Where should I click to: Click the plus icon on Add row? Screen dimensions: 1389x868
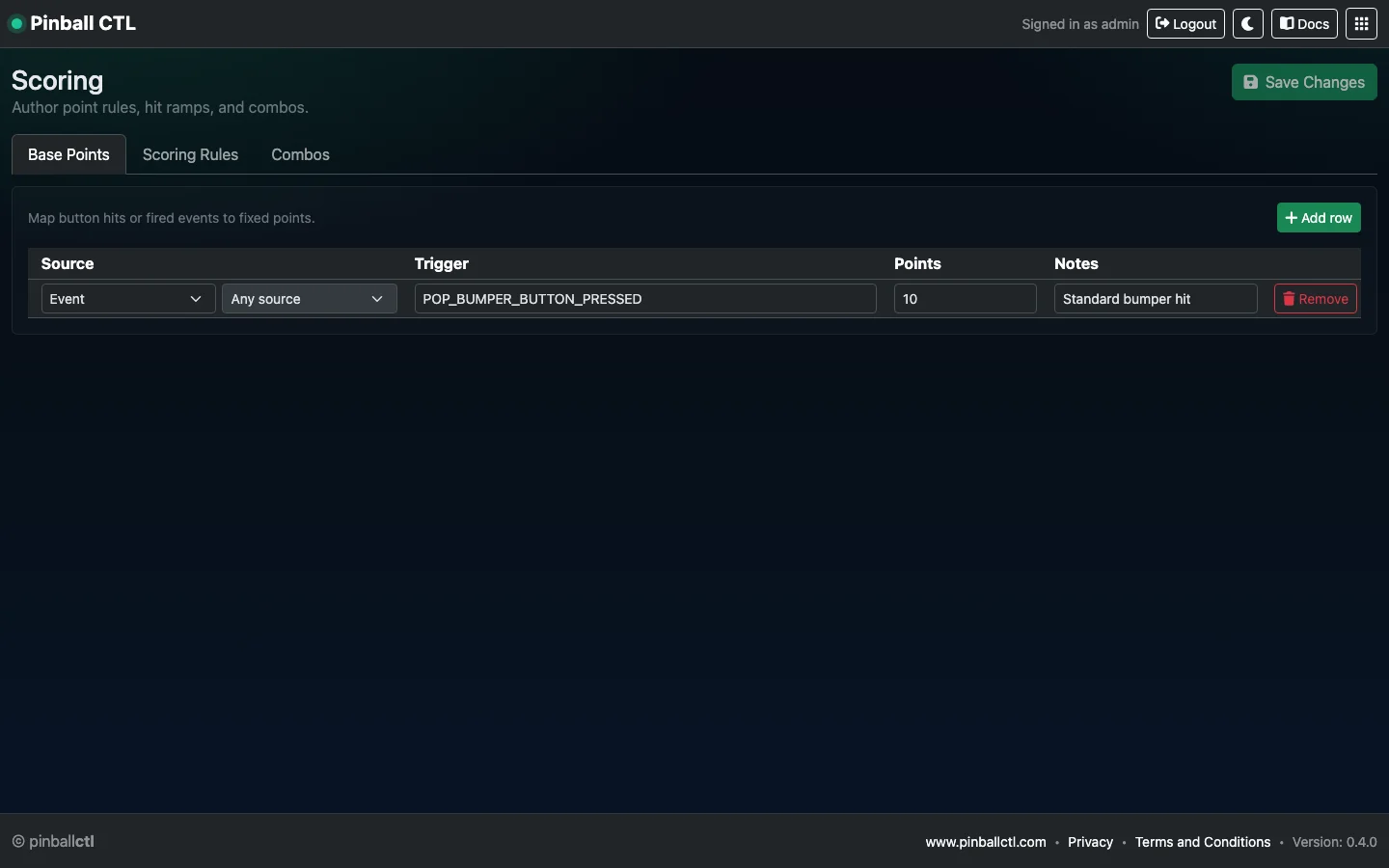1292,218
